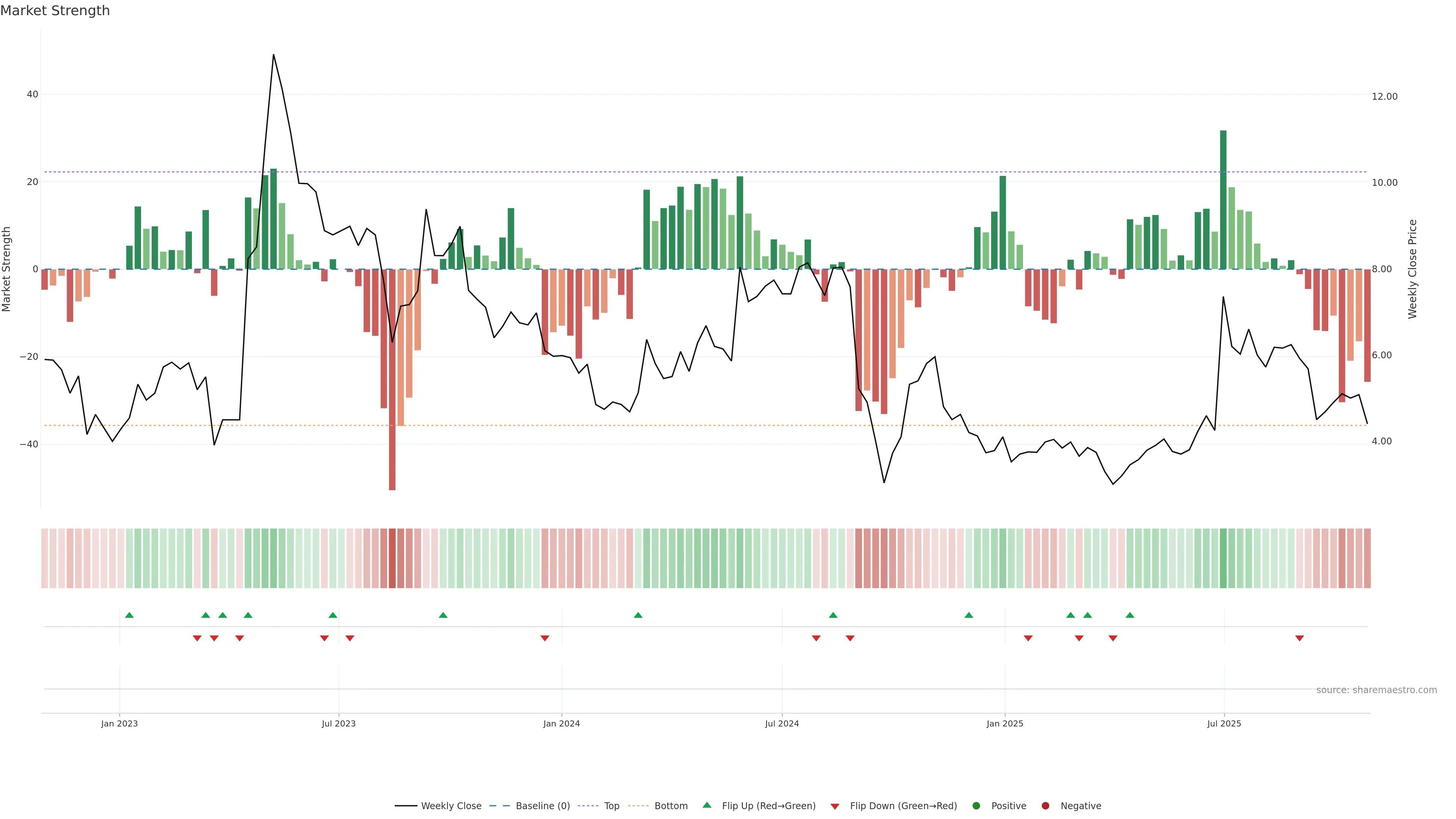Click the Market Strength chart title
This screenshot has height=819, width=1456.
pos(55,11)
